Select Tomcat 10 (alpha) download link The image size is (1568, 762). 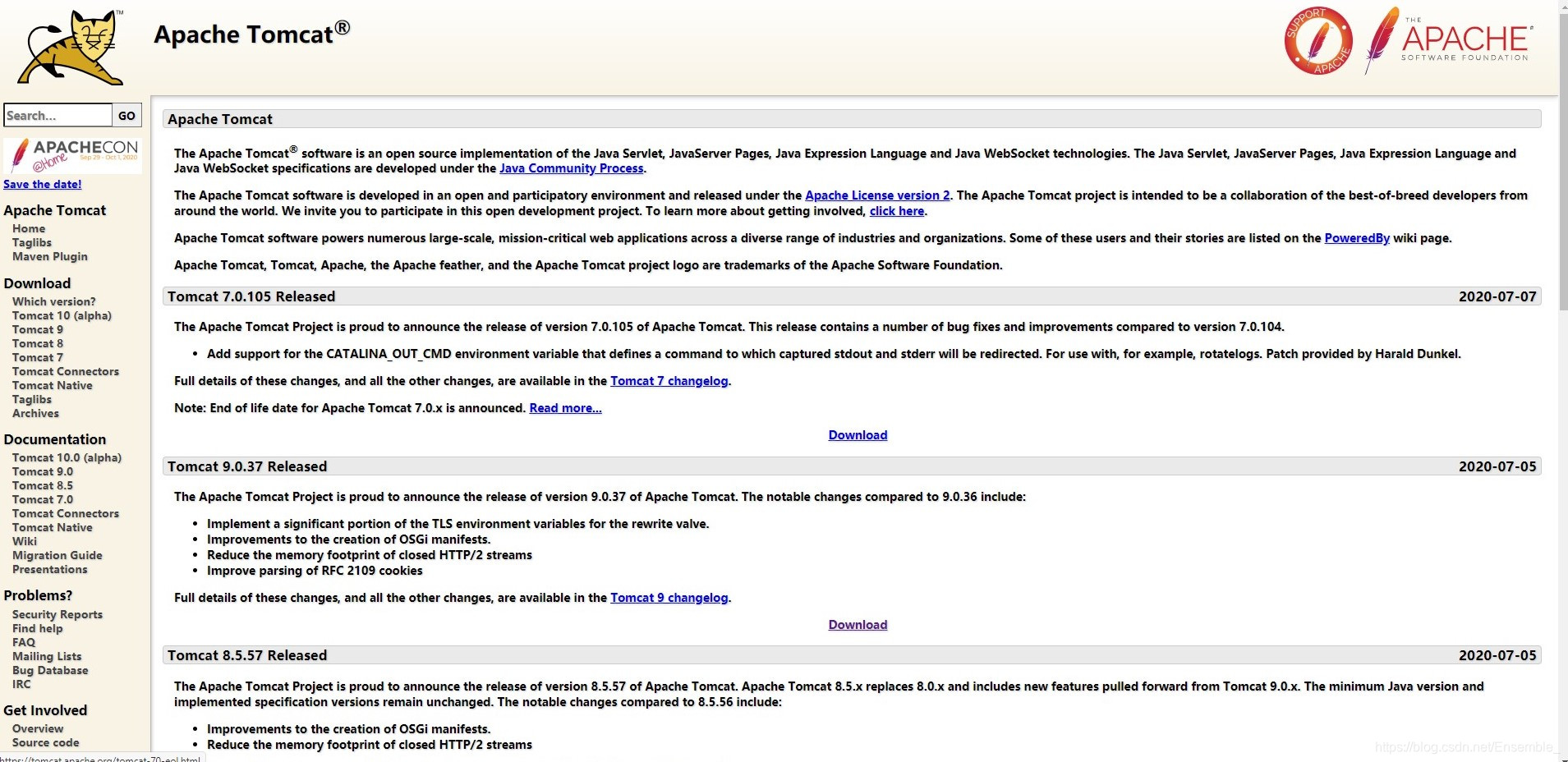click(62, 315)
